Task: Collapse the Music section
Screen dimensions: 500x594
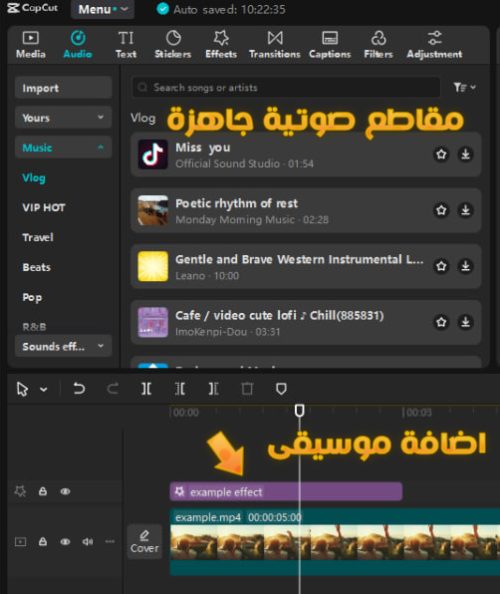Action: [x=63, y=147]
